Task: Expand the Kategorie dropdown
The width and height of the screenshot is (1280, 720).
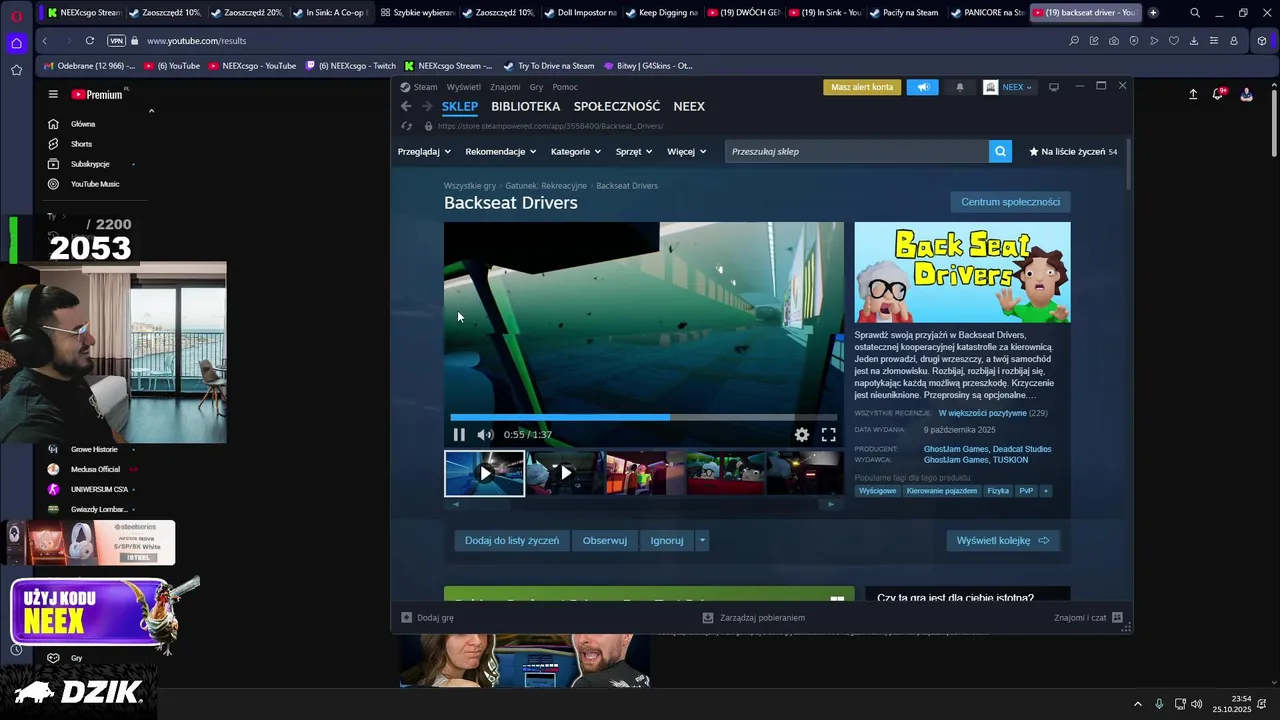Action: (576, 151)
